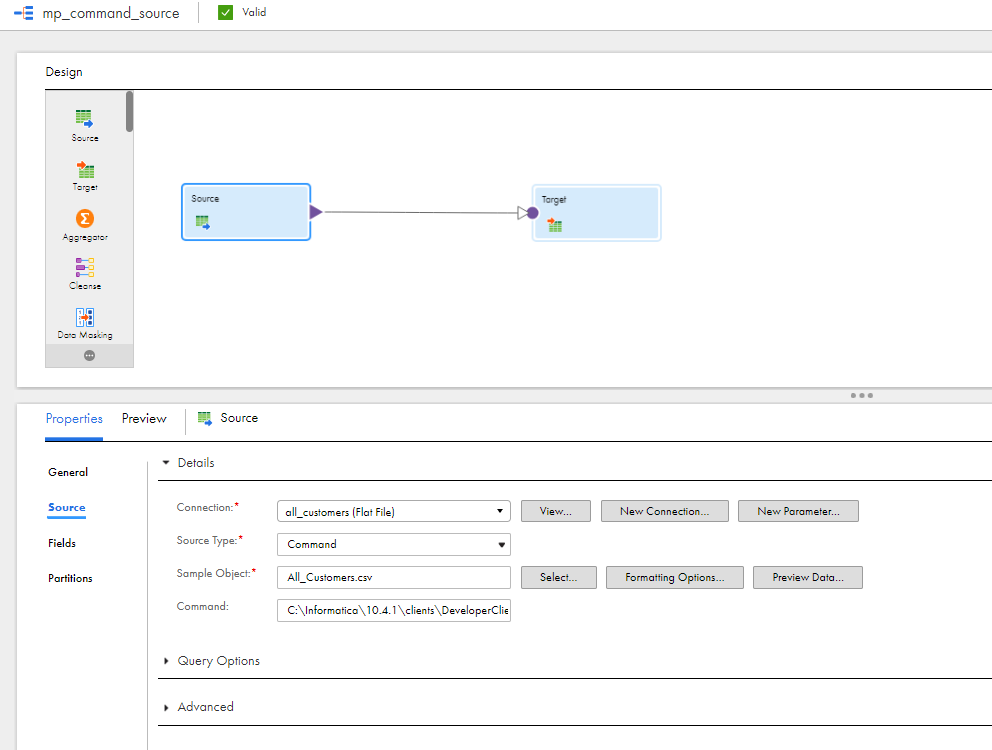Pick the Aggregator transformation icon
Image resolution: width=992 pixels, height=750 pixels.
85,218
